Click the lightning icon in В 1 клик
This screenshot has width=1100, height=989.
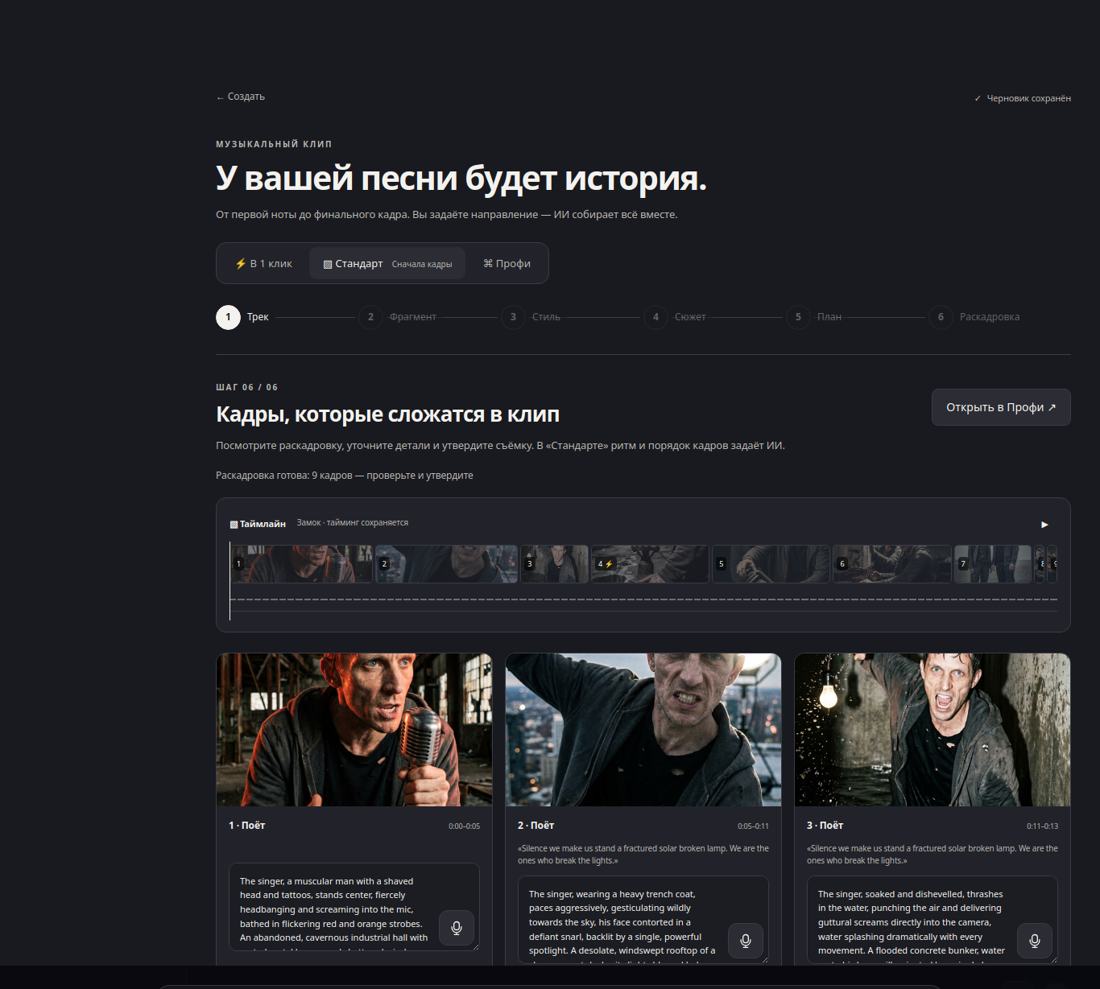click(x=241, y=264)
